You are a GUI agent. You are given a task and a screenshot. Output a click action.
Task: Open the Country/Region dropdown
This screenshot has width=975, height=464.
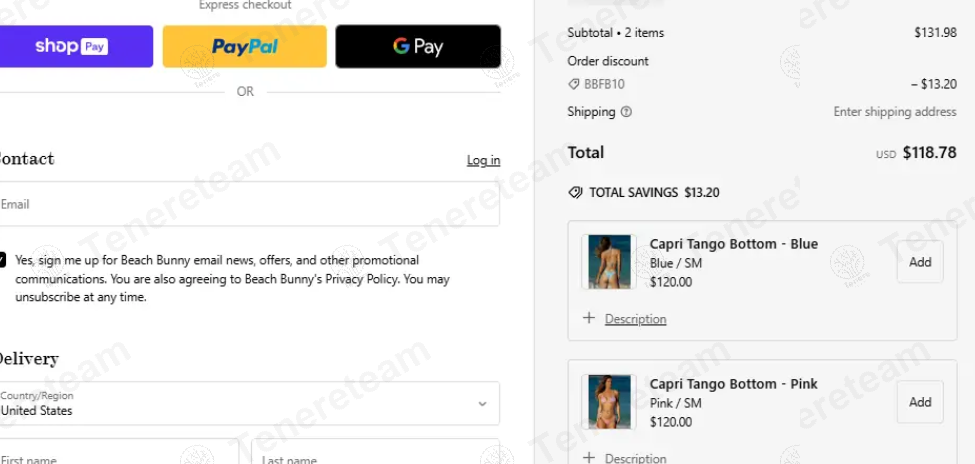(249, 403)
